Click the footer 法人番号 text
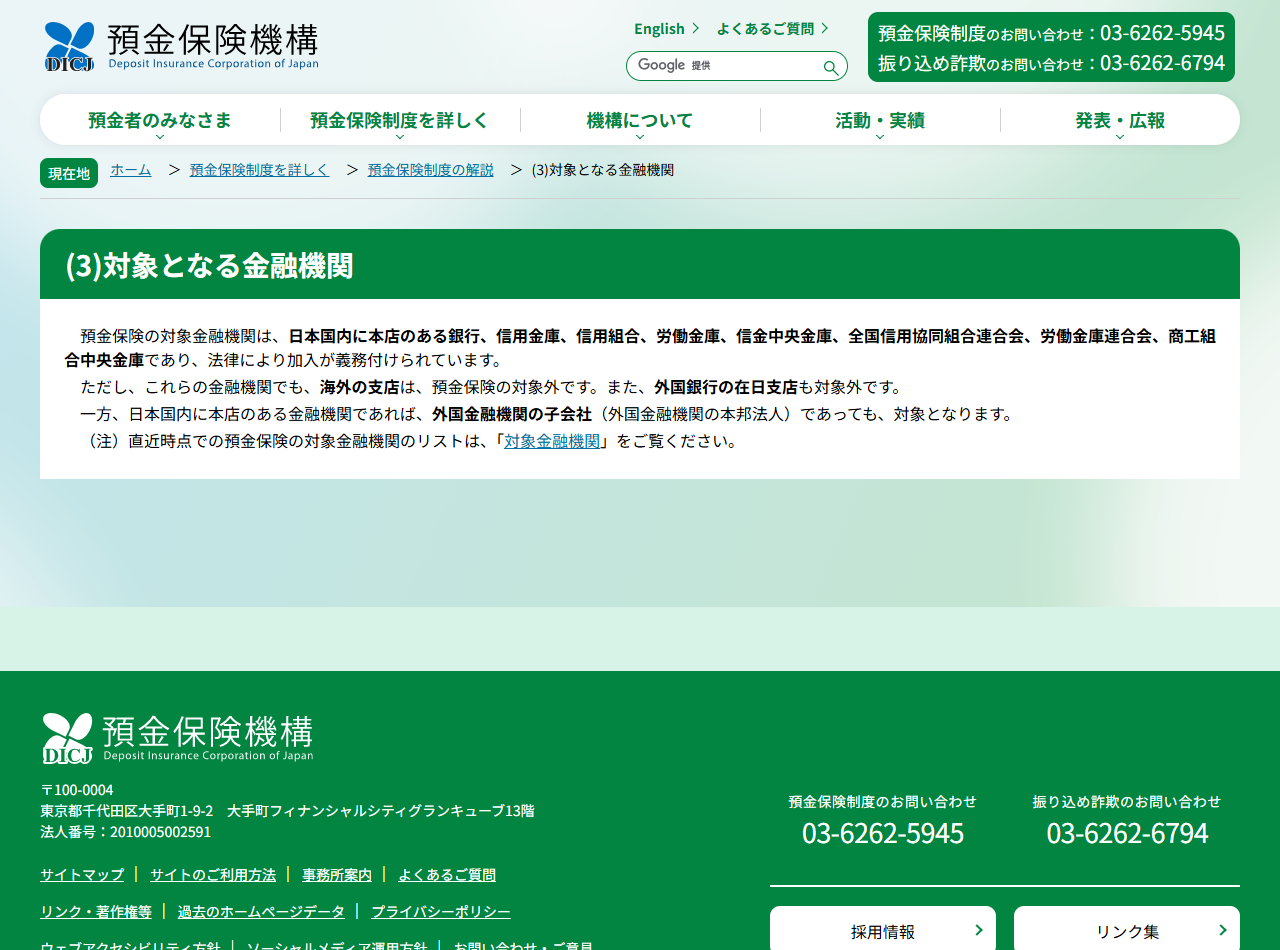 tap(126, 832)
